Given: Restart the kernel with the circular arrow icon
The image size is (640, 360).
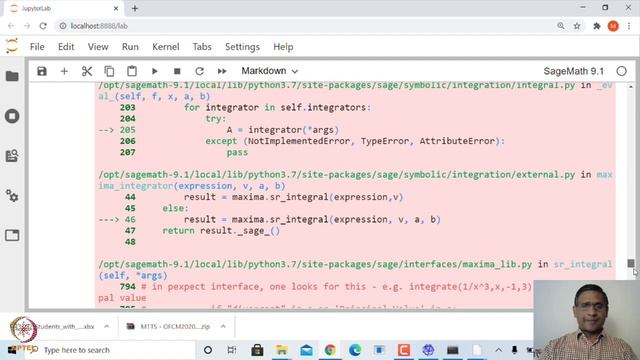Looking at the screenshot, I should click(x=199, y=71).
